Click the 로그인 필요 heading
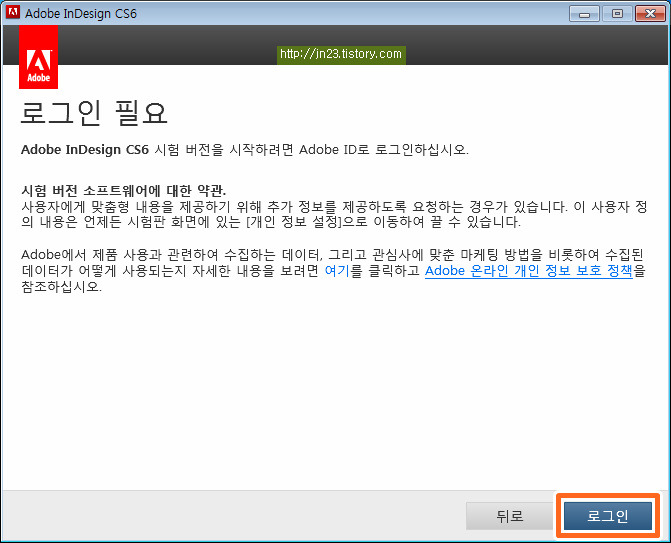 tap(93, 113)
